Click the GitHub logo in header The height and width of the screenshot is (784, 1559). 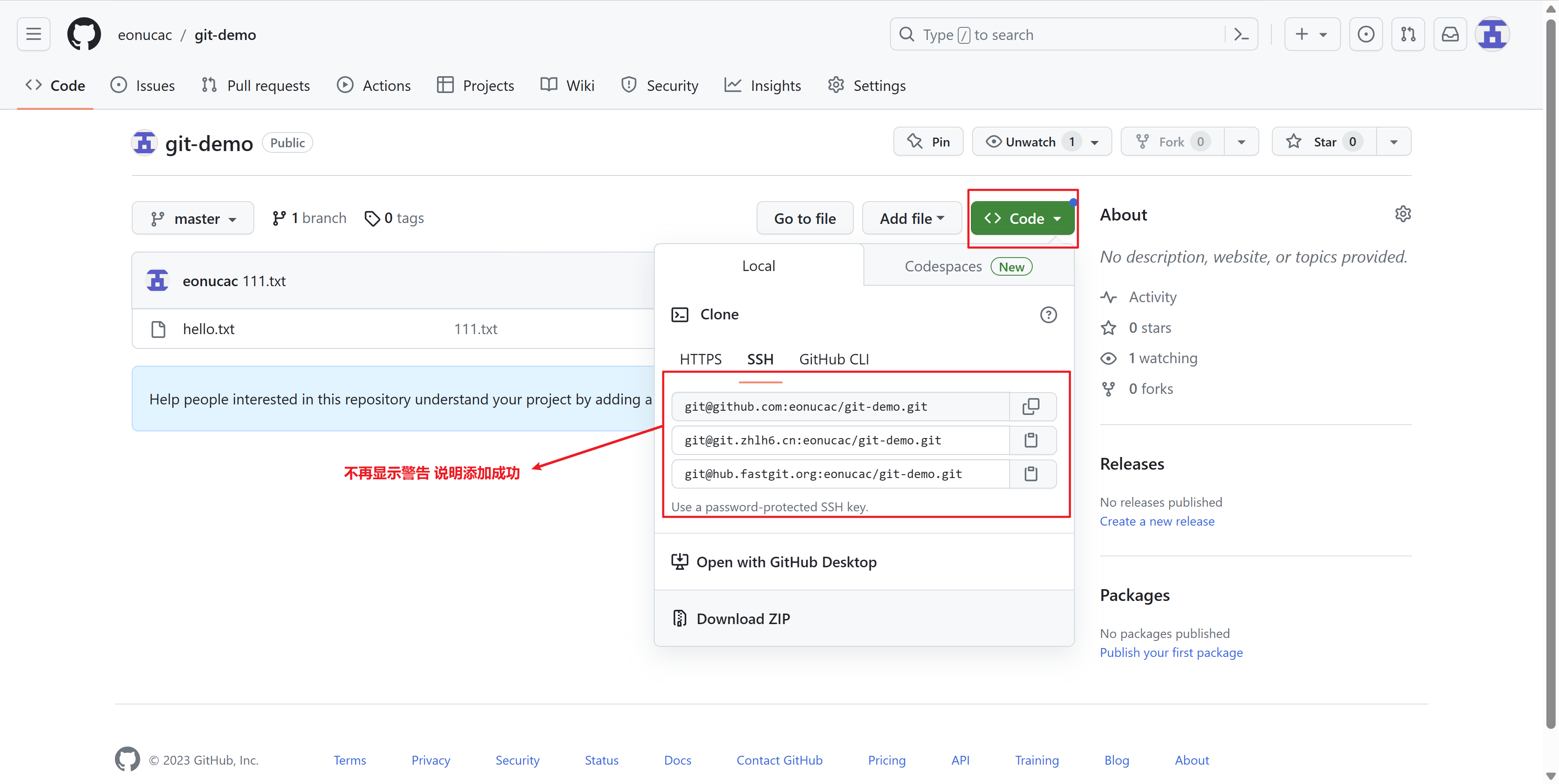pos(84,35)
